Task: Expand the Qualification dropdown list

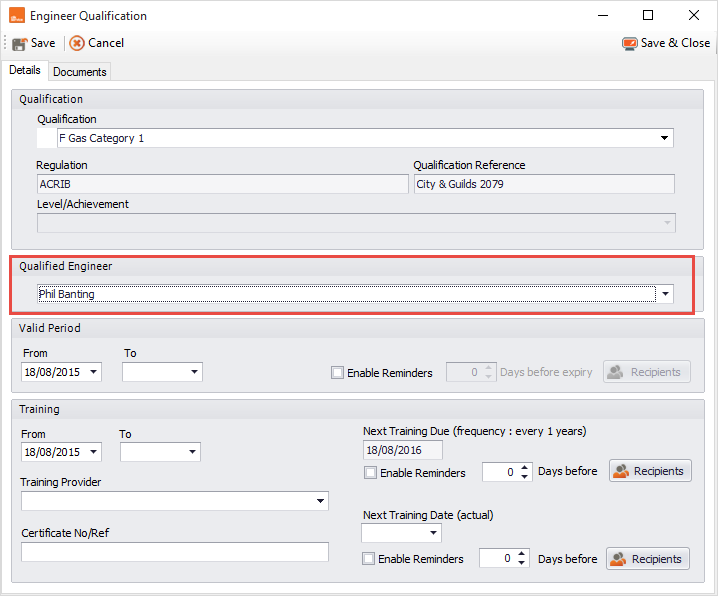Action: 664,138
